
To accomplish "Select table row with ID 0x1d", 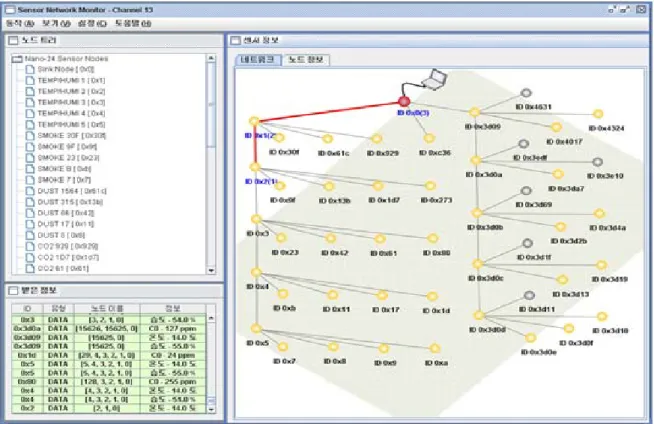I will [x=108, y=355].
